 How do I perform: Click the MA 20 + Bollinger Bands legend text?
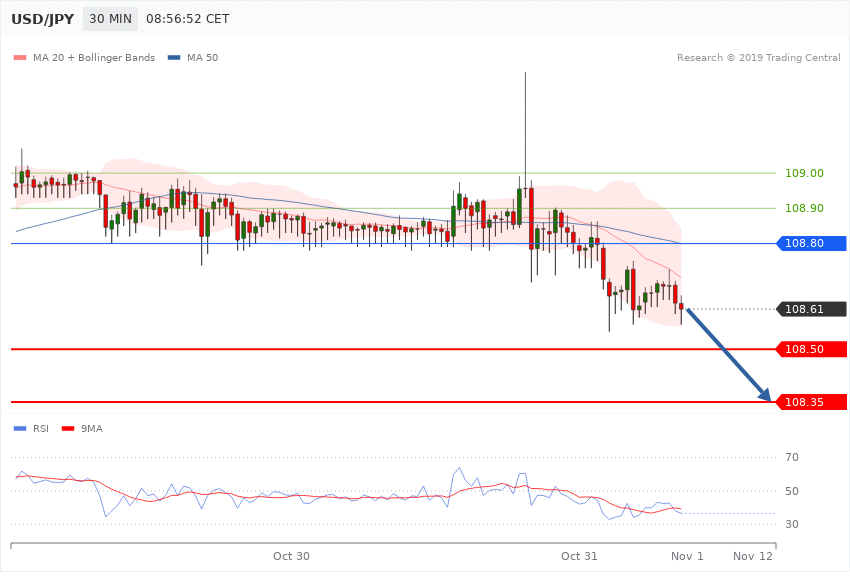pyautogui.click(x=94, y=57)
